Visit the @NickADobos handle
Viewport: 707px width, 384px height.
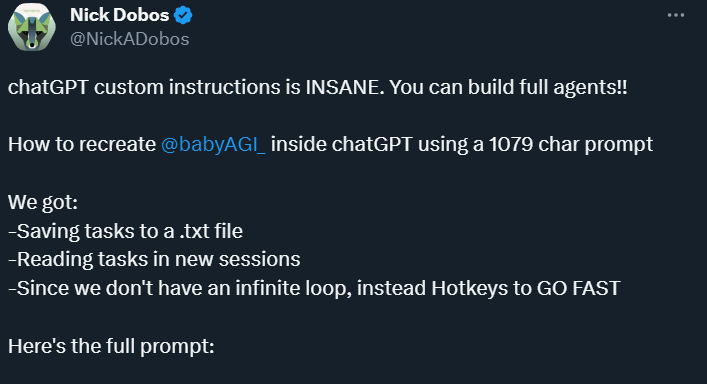[130, 39]
